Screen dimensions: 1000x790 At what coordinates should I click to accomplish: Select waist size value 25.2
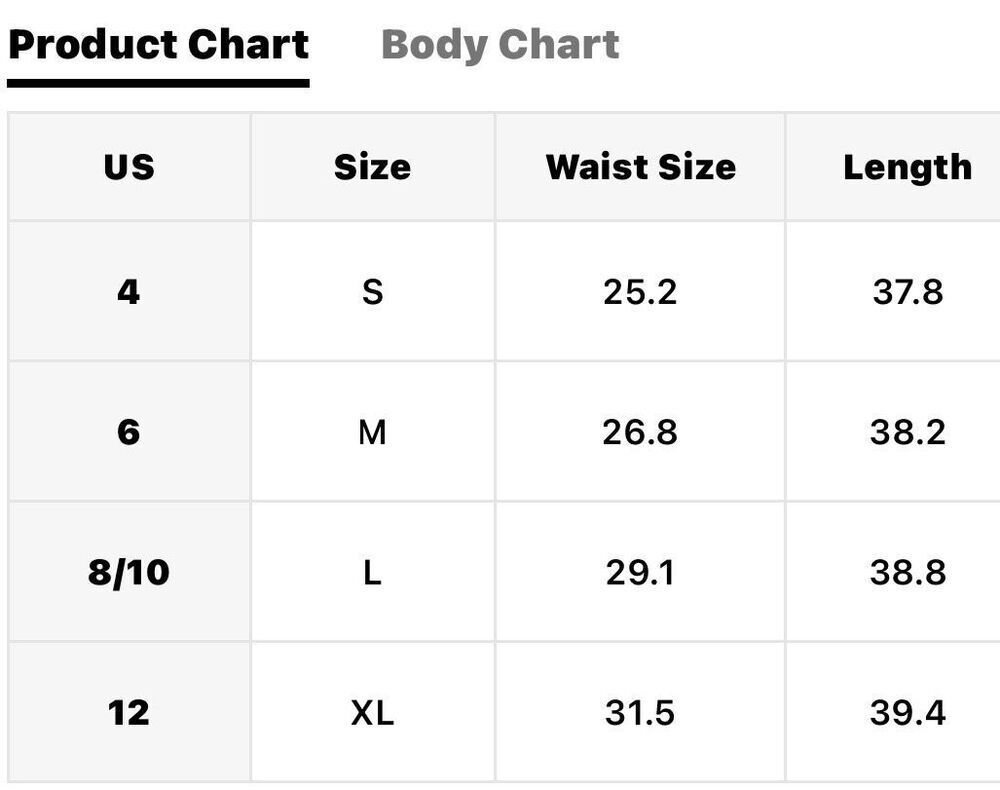tap(640, 291)
